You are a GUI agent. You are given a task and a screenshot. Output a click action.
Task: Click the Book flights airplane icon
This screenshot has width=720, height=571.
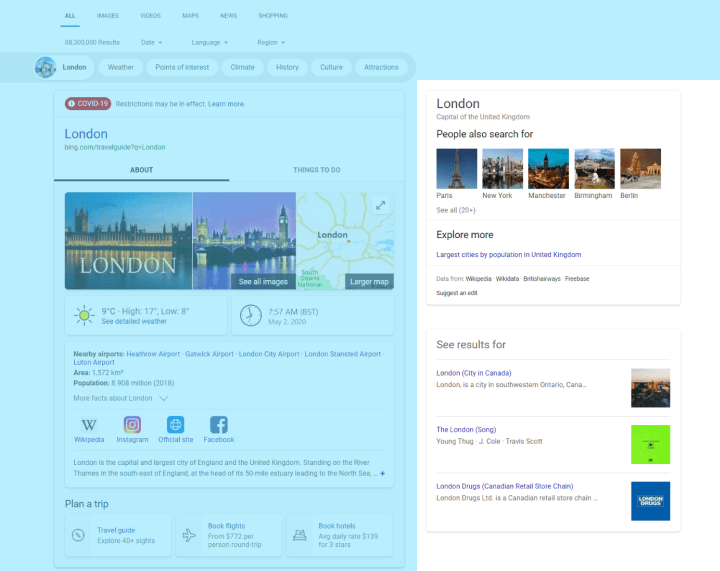point(189,535)
